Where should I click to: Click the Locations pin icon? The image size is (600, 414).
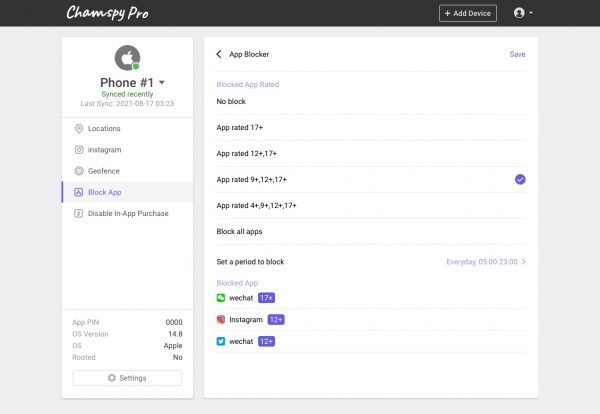(79, 129)
